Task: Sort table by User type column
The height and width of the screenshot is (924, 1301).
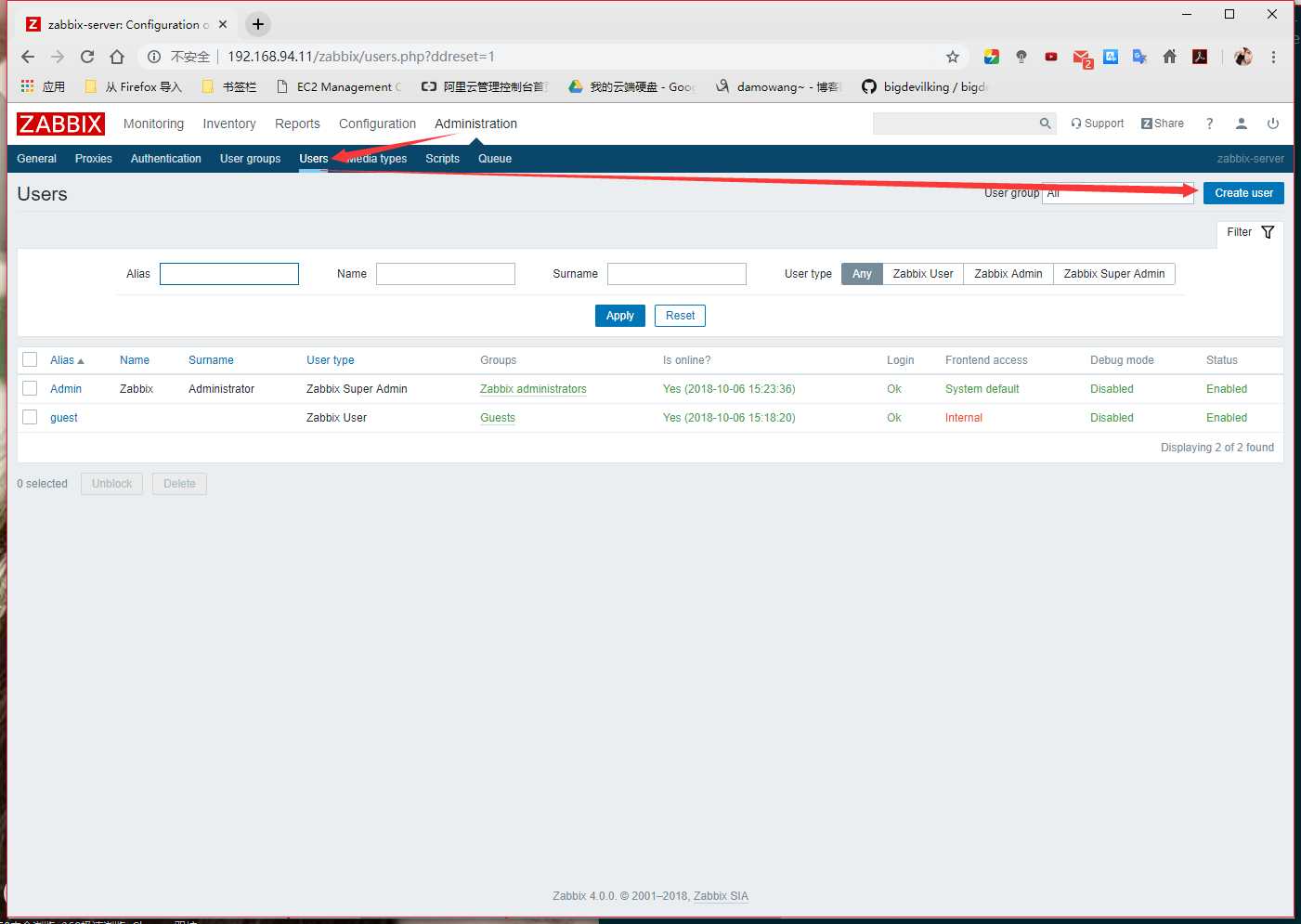Action: pos(331,360)
